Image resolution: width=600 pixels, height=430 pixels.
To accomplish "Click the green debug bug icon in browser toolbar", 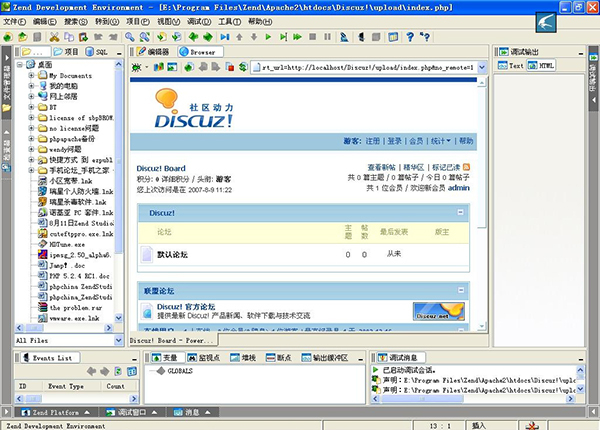I will point(137,68).
